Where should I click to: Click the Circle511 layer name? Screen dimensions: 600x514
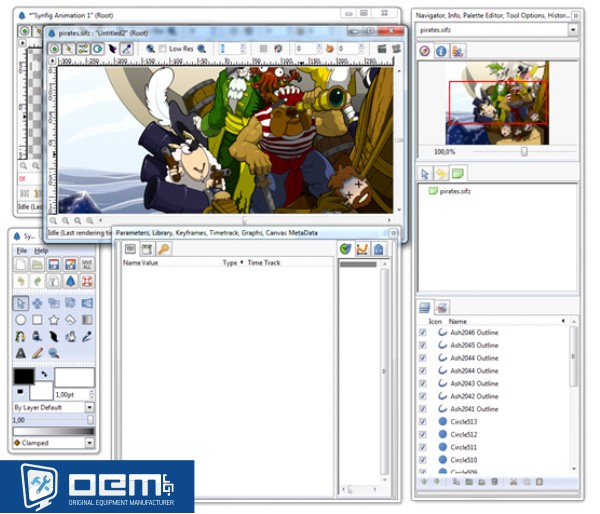tap(463, 447)
